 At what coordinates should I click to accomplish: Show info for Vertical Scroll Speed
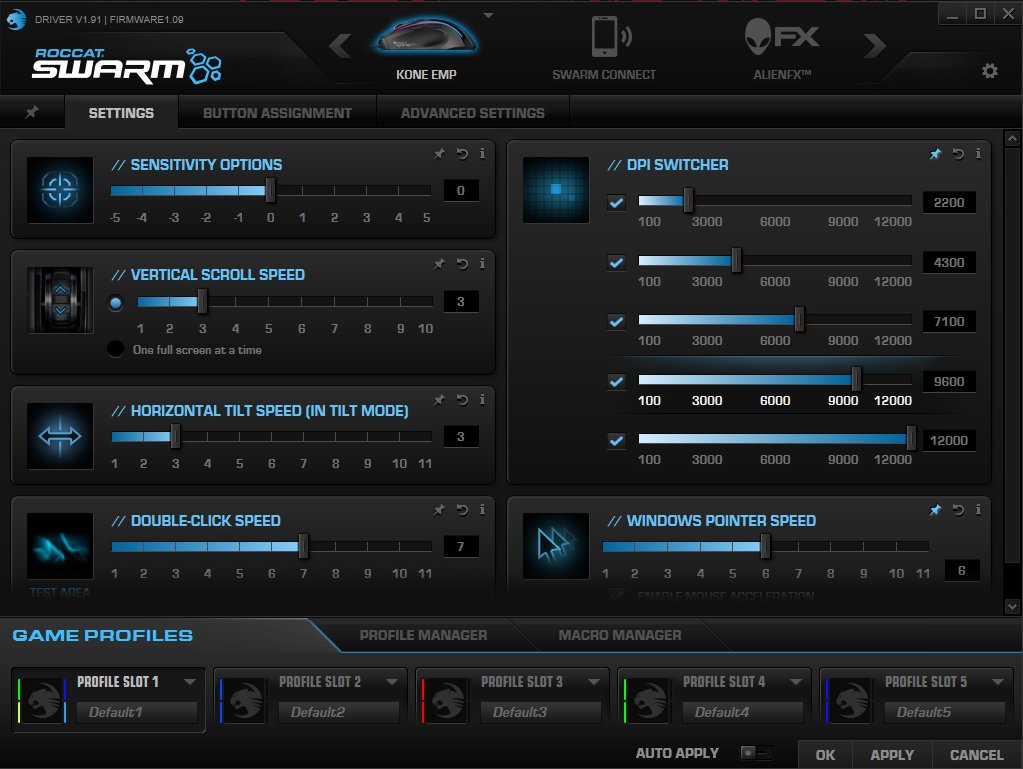coord(482,264)
